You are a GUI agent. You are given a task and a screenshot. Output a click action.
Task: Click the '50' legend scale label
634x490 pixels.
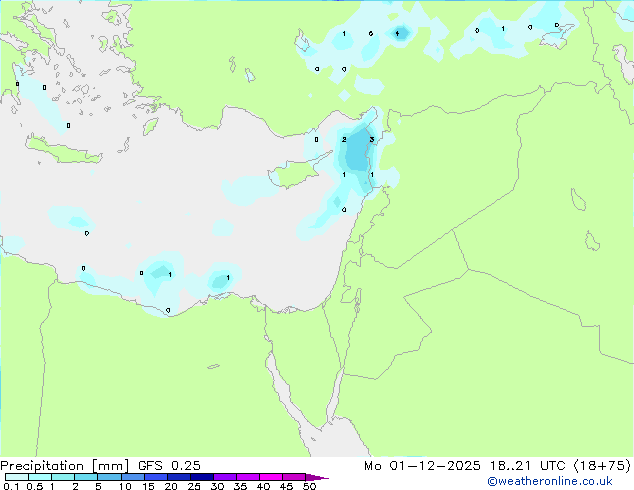tap(309, 486)
